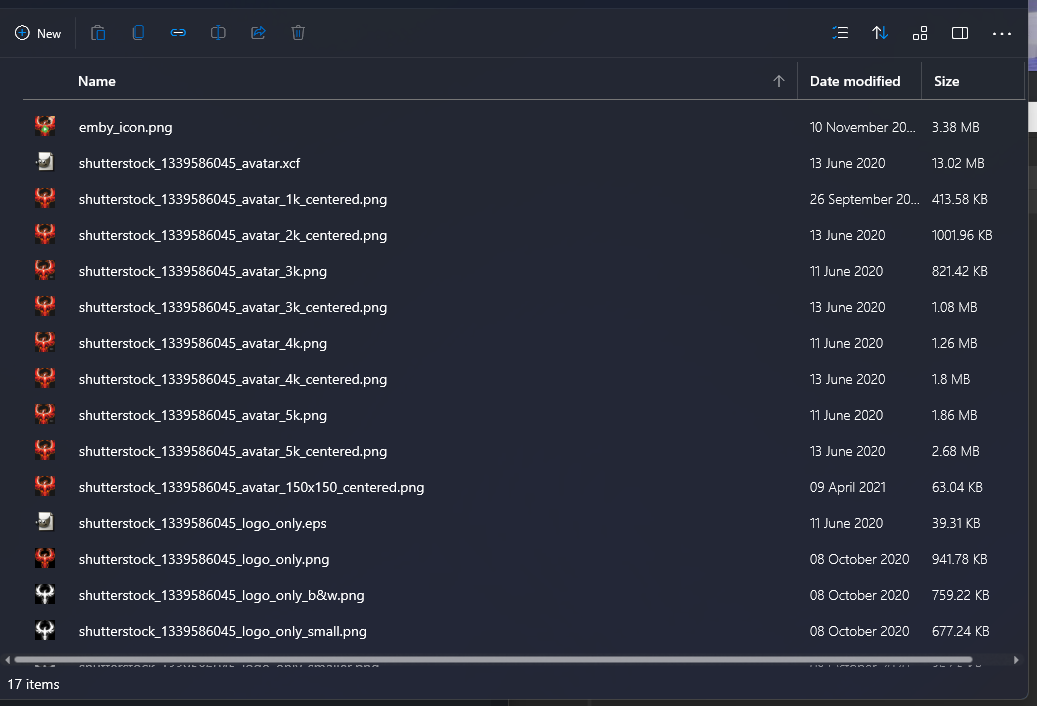Click the copy icon in toolbar
The width and height of the screenshot is (1037, 706).
(x=138, y=33)
